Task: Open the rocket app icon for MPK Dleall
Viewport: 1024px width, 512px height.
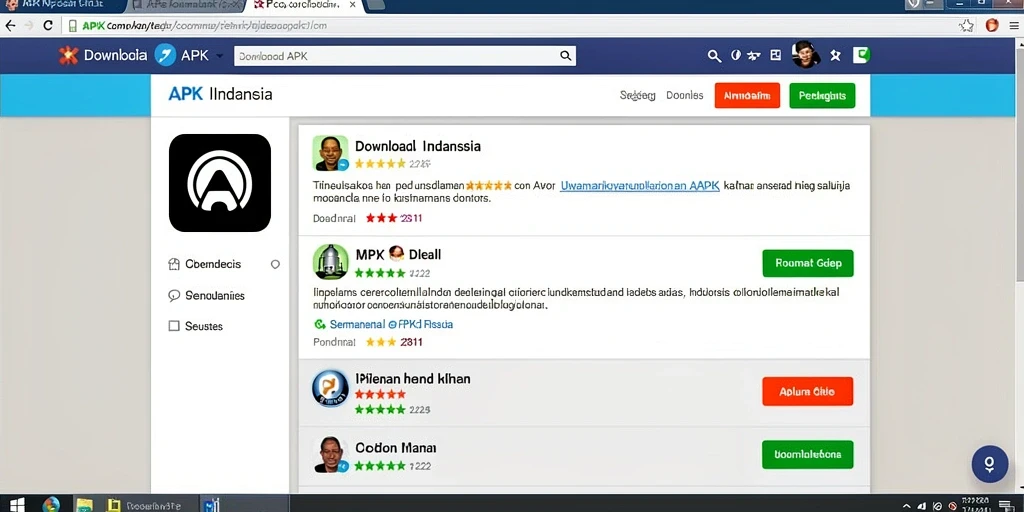Action: [x=330, y=262]
